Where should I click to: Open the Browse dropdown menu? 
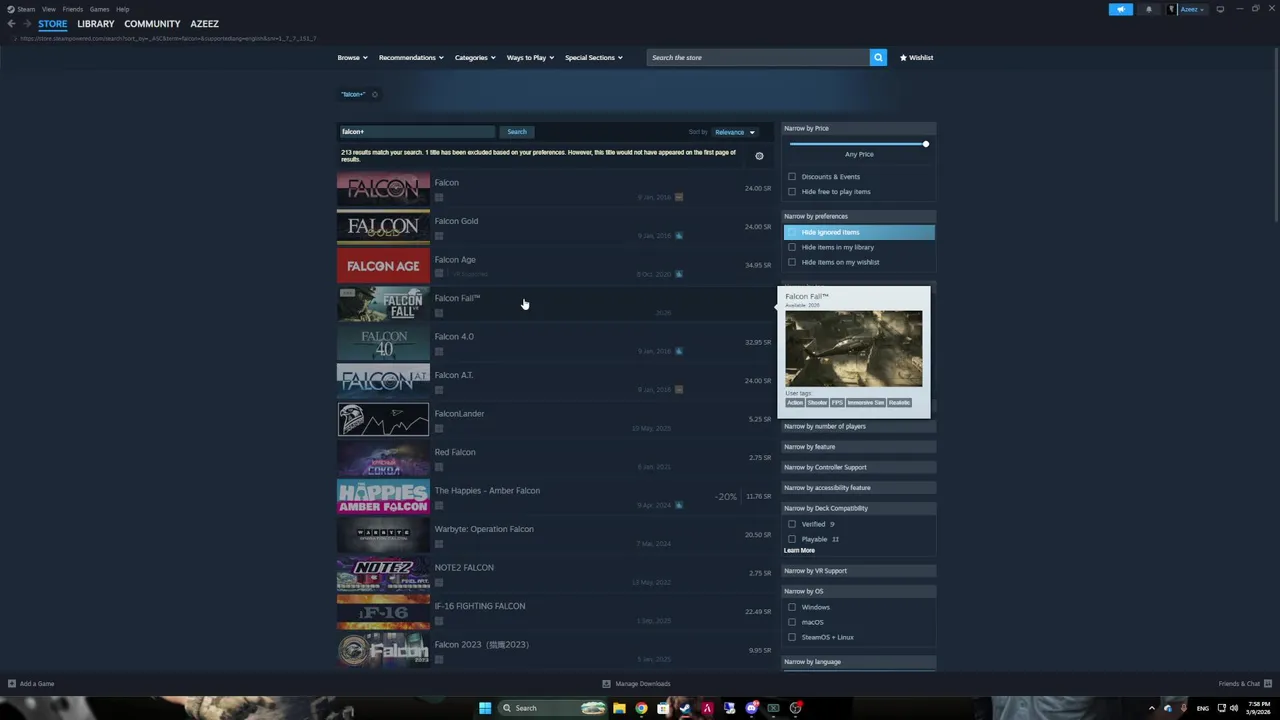(352, 57)
